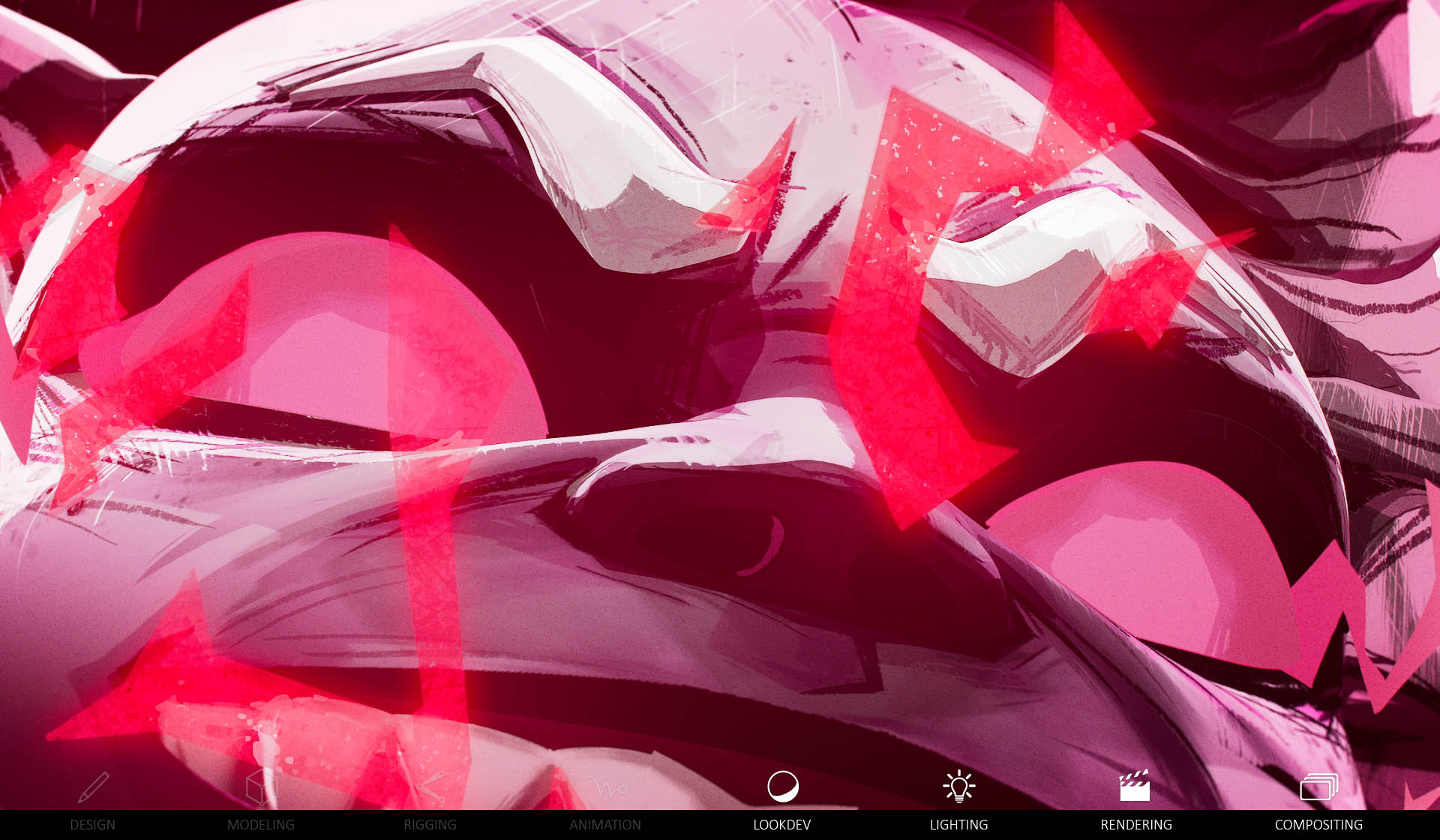Switch to the MODELING label

click(261, 824)
